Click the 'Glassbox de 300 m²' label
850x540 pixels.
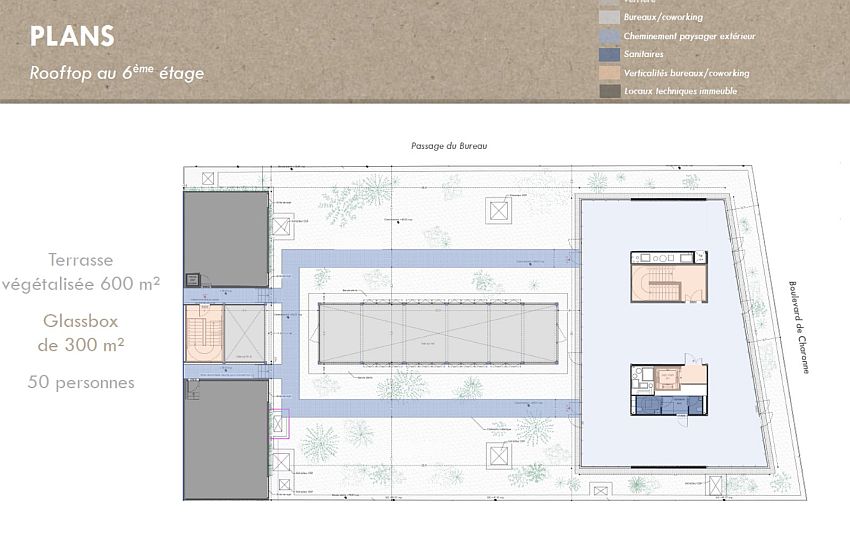pyautogui.click(x=82, y=332)
